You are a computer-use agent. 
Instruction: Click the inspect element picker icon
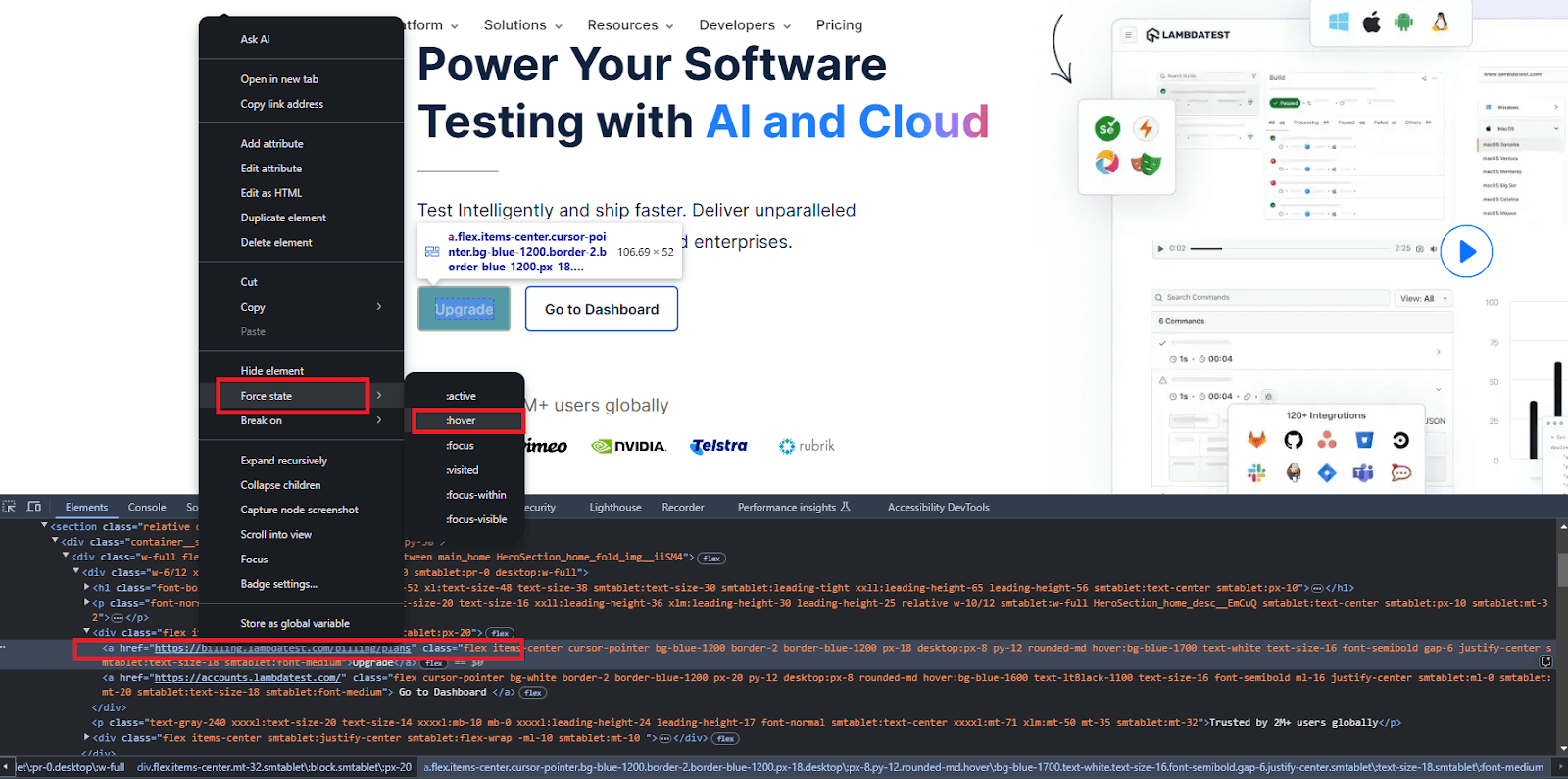click(10, 507)
